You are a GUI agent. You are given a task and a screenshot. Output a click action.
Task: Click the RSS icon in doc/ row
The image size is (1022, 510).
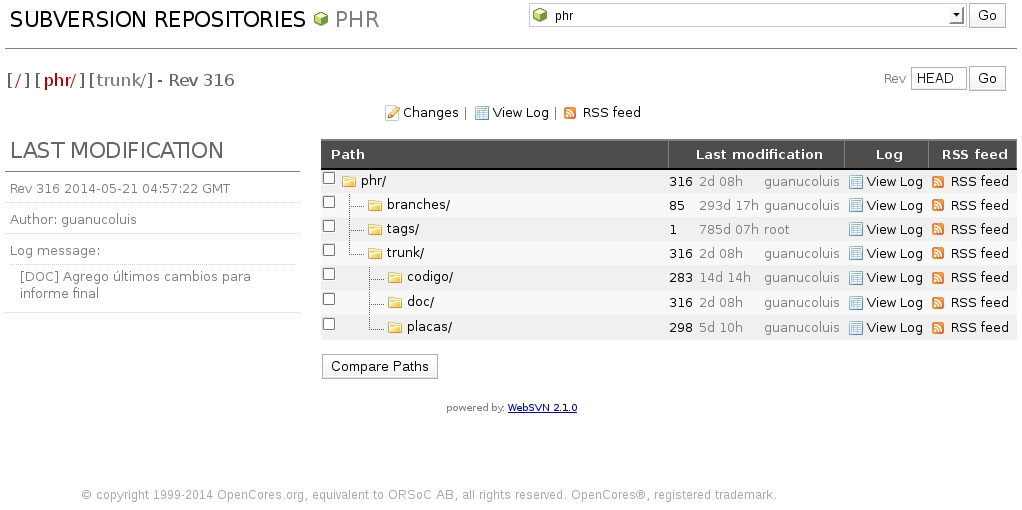click(938, 303)
